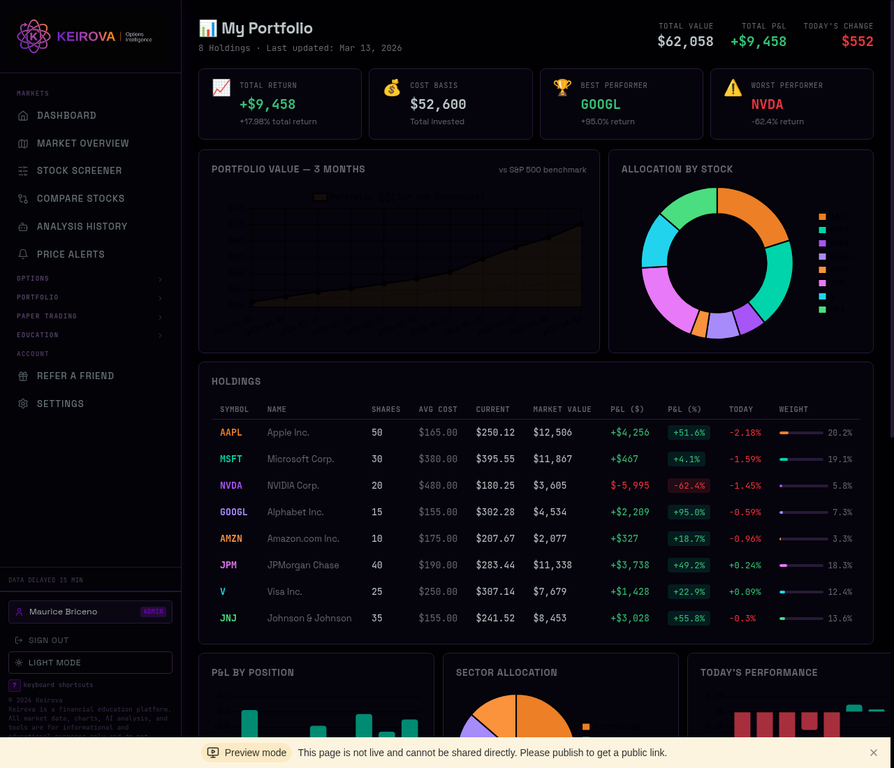
Task: Click the MSFT symbol in holdings
Action: point(231,459)
